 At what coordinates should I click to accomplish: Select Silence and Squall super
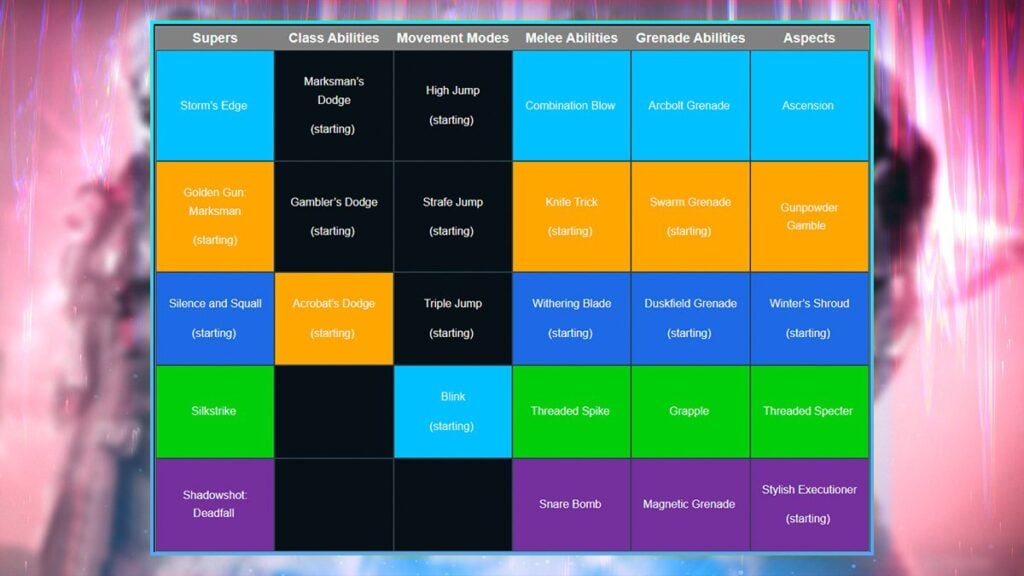(214, 318)
